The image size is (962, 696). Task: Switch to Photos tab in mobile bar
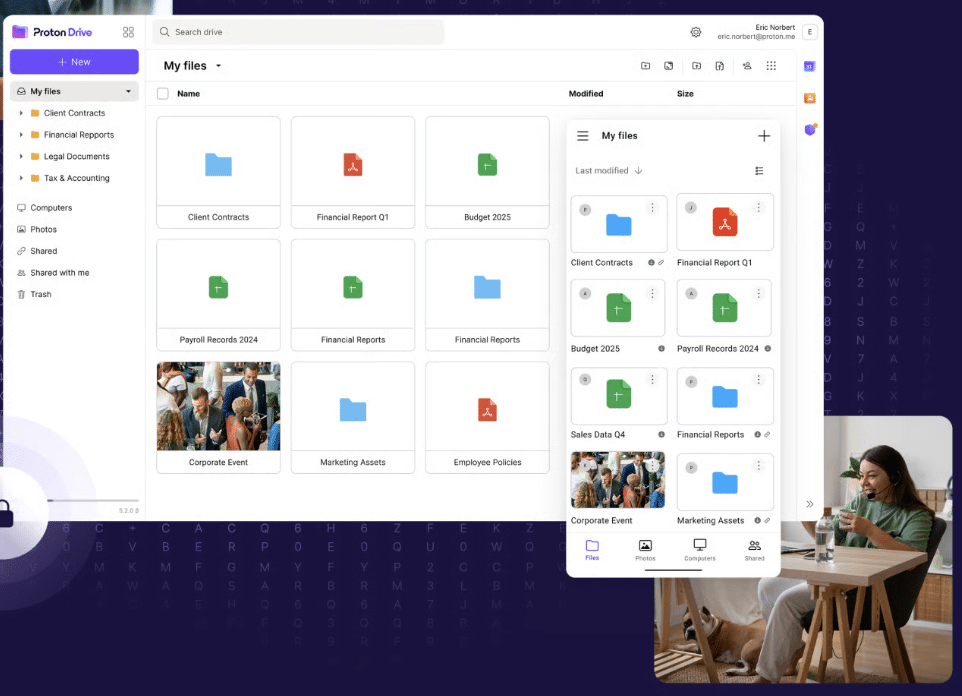pyautogui.click(x=645, y=549)
